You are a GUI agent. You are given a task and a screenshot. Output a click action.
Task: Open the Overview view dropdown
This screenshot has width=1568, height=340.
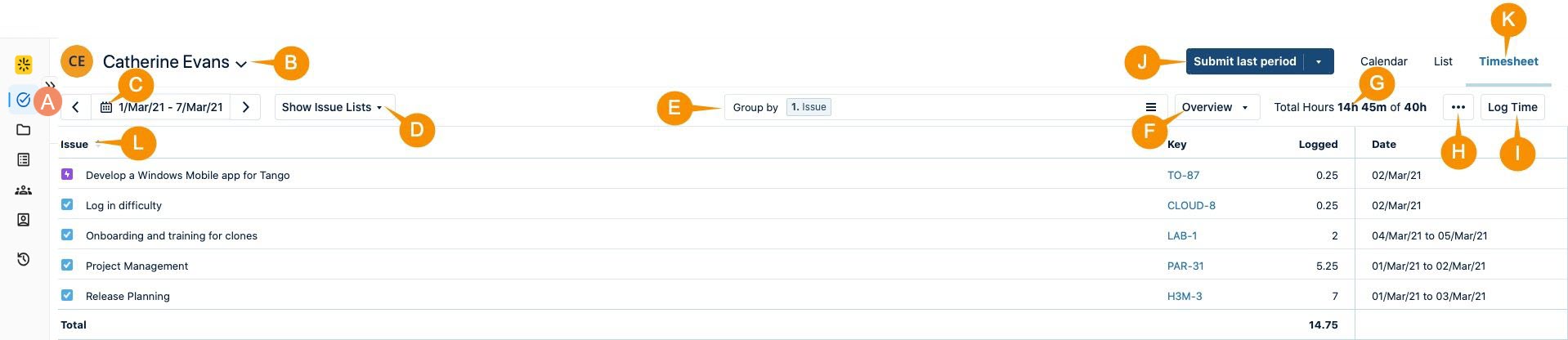point(1216,107)
